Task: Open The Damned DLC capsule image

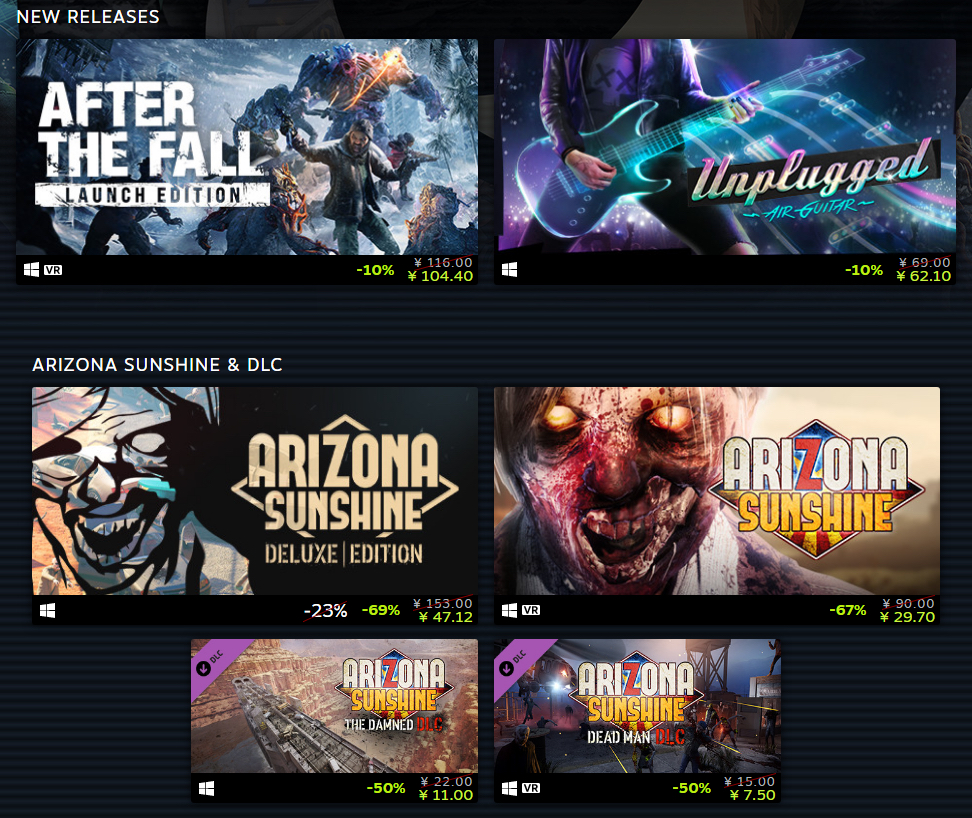Action: (x=334, y=706)
